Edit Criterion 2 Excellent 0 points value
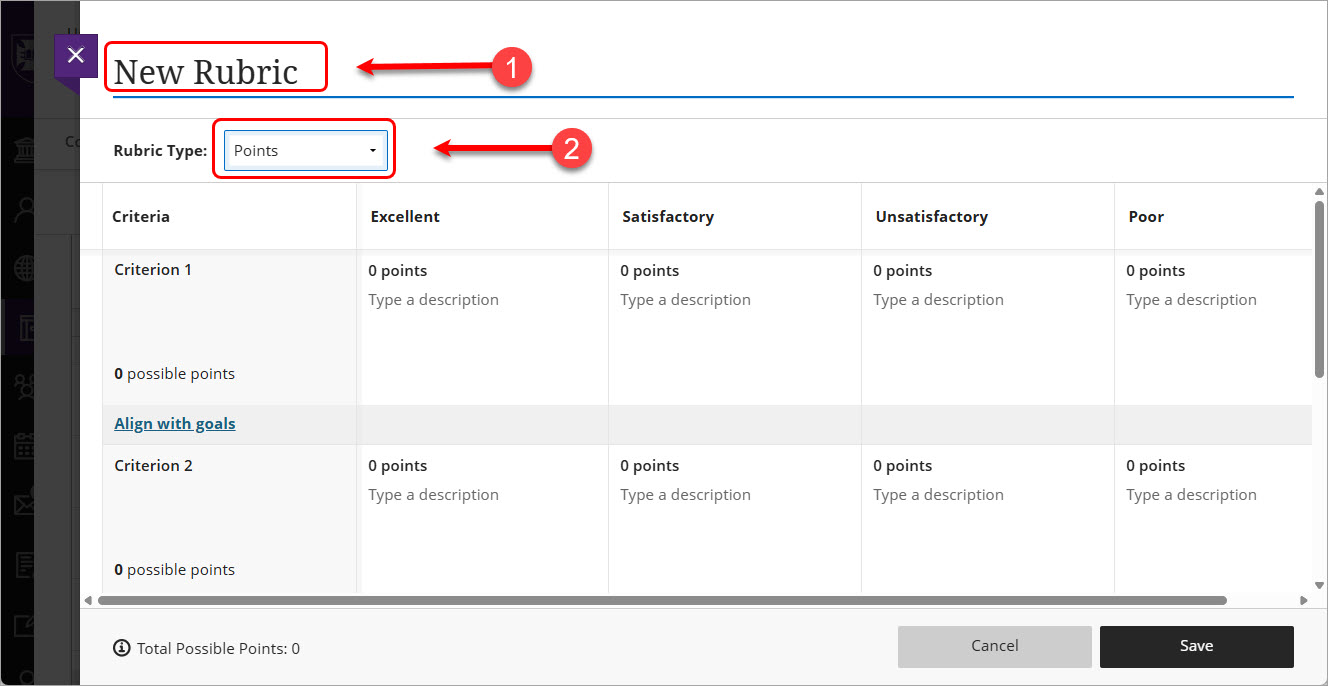Screen dimensions: 1328x686 click(397, 466)
